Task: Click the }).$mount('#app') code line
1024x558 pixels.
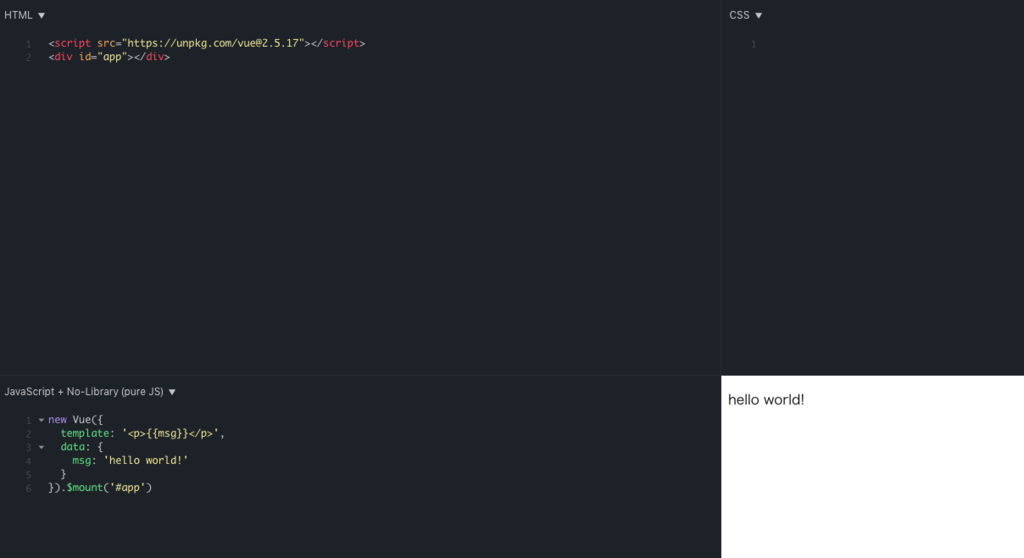Action: point(100,487)
